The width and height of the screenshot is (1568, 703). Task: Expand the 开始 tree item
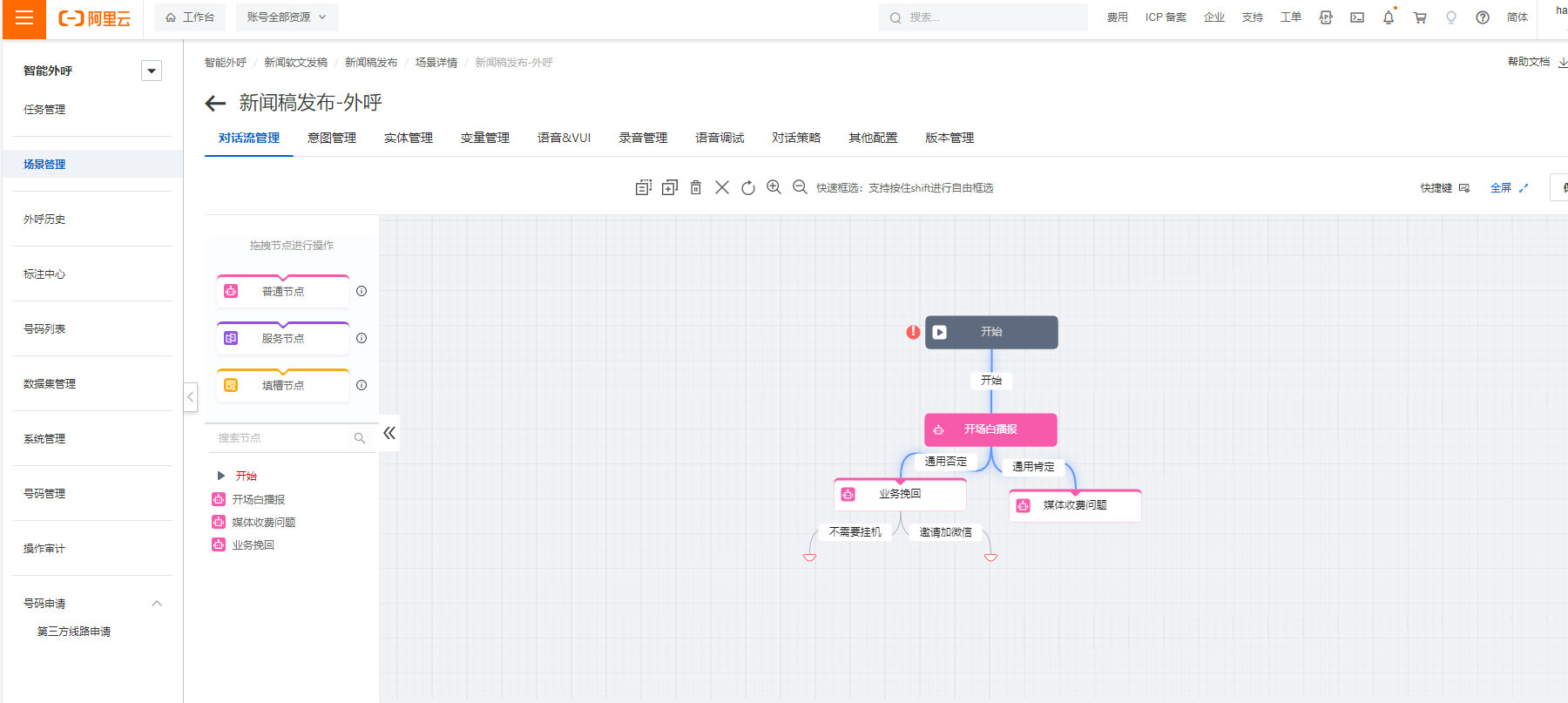pos(221,476)
